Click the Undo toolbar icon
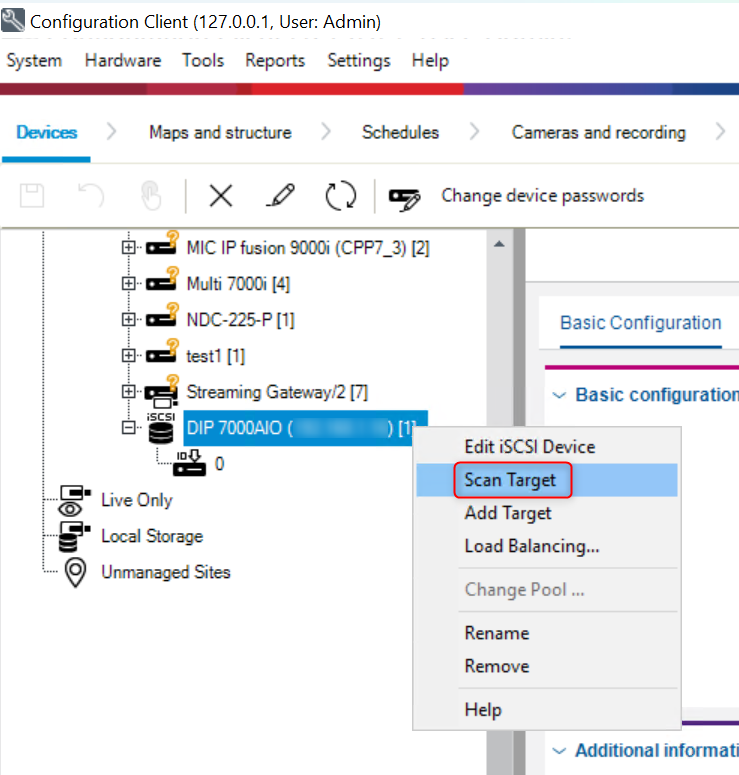The image size is (739, 775). pos(91,196)
